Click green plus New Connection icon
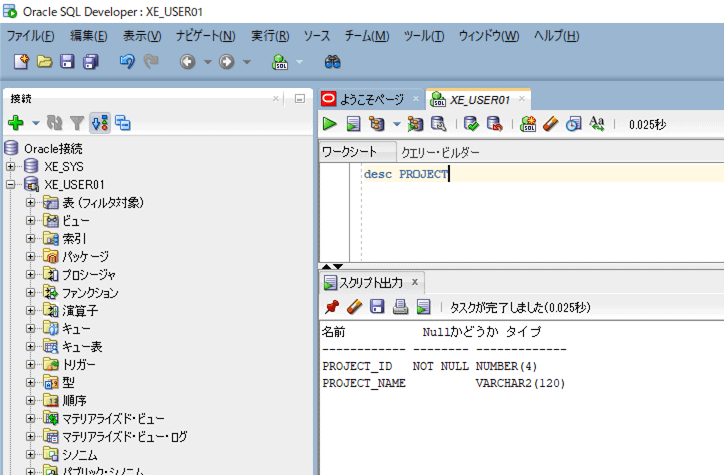724x475 pixels. click(16, 123)
